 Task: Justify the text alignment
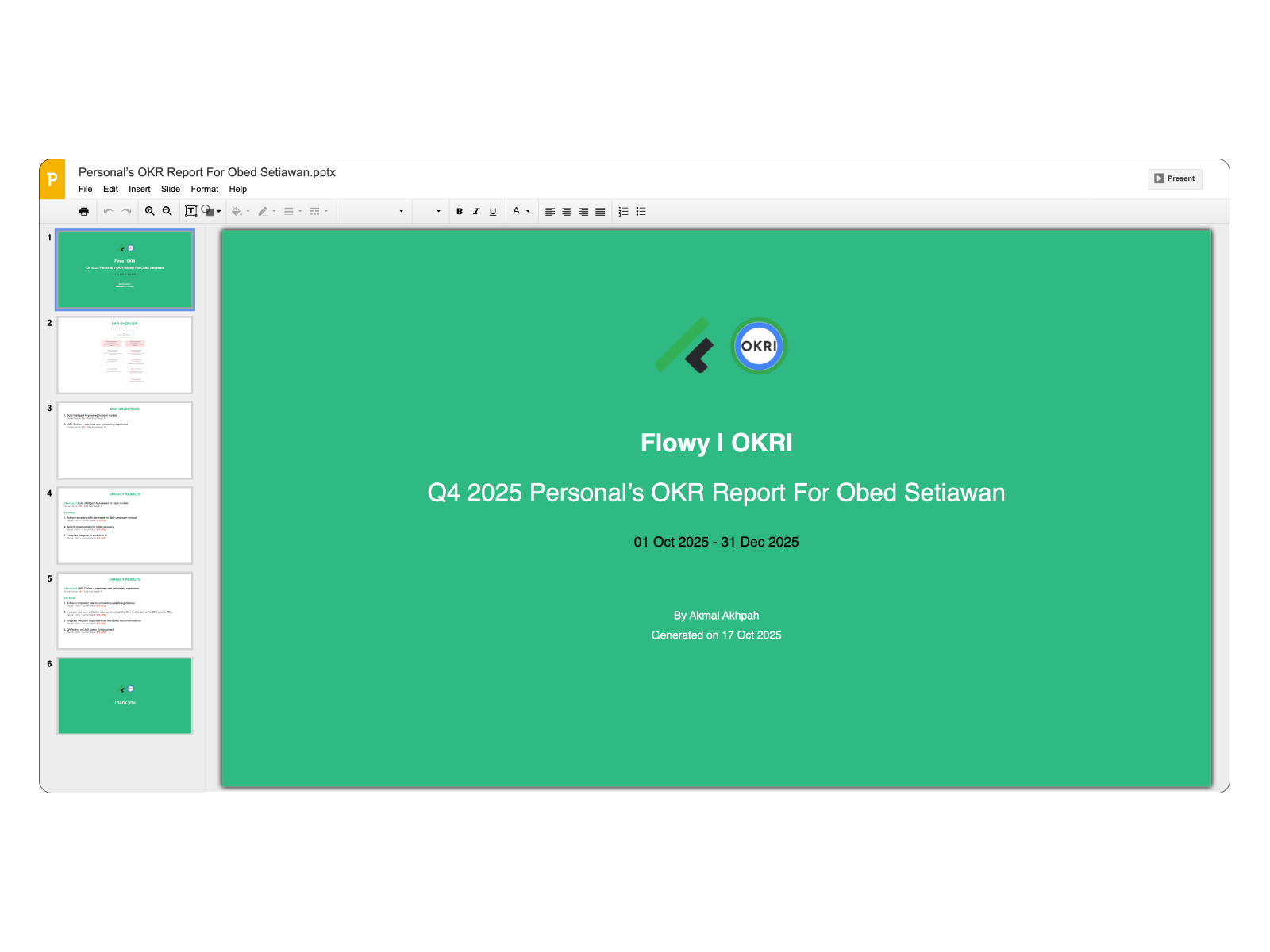(x=600, y=212)
